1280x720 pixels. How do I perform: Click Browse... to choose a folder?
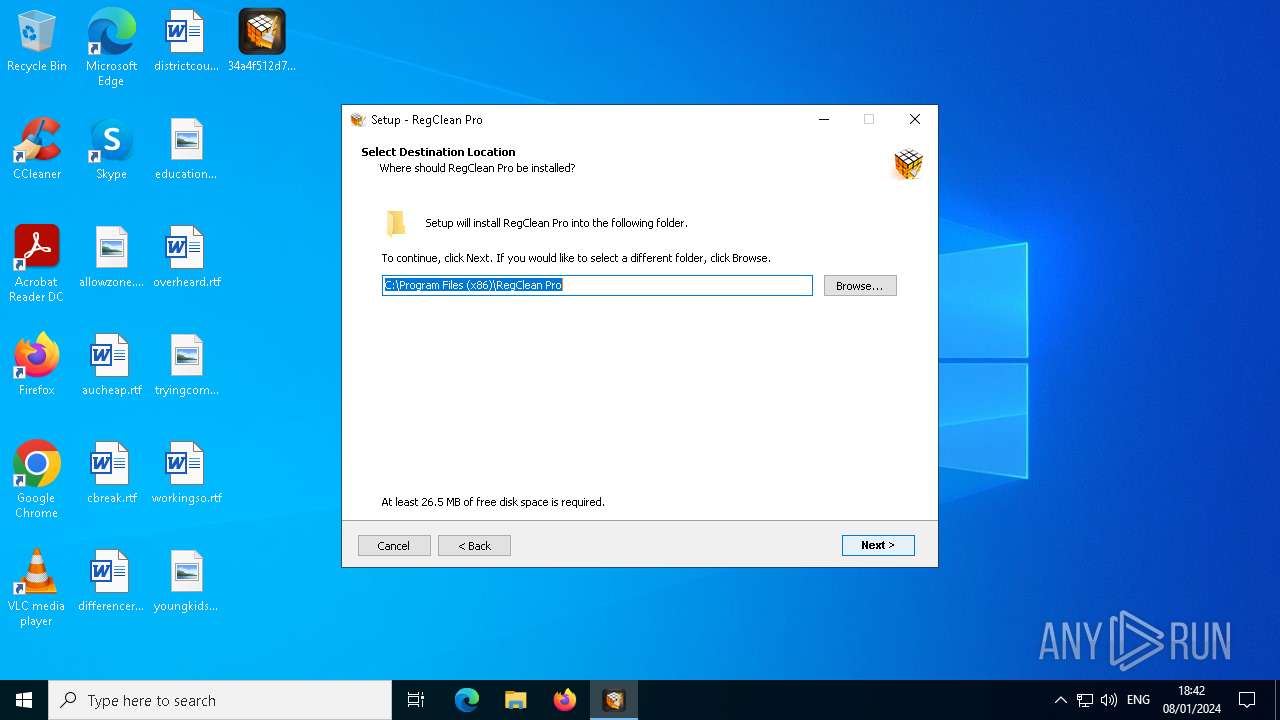coord(860,286)
